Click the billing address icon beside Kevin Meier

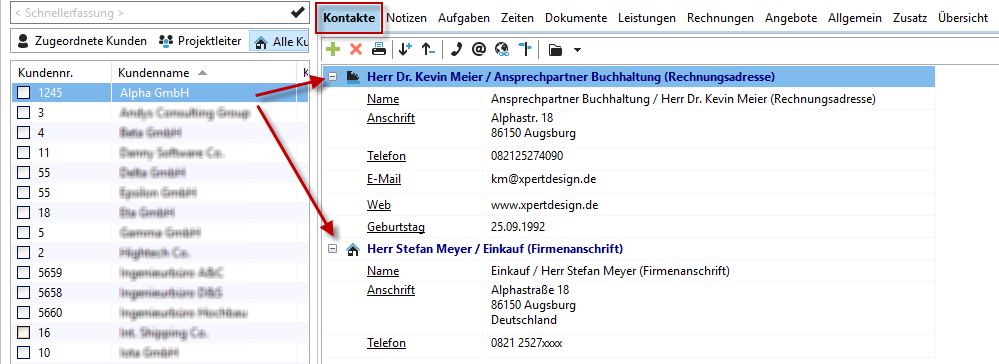pos(353,77)
